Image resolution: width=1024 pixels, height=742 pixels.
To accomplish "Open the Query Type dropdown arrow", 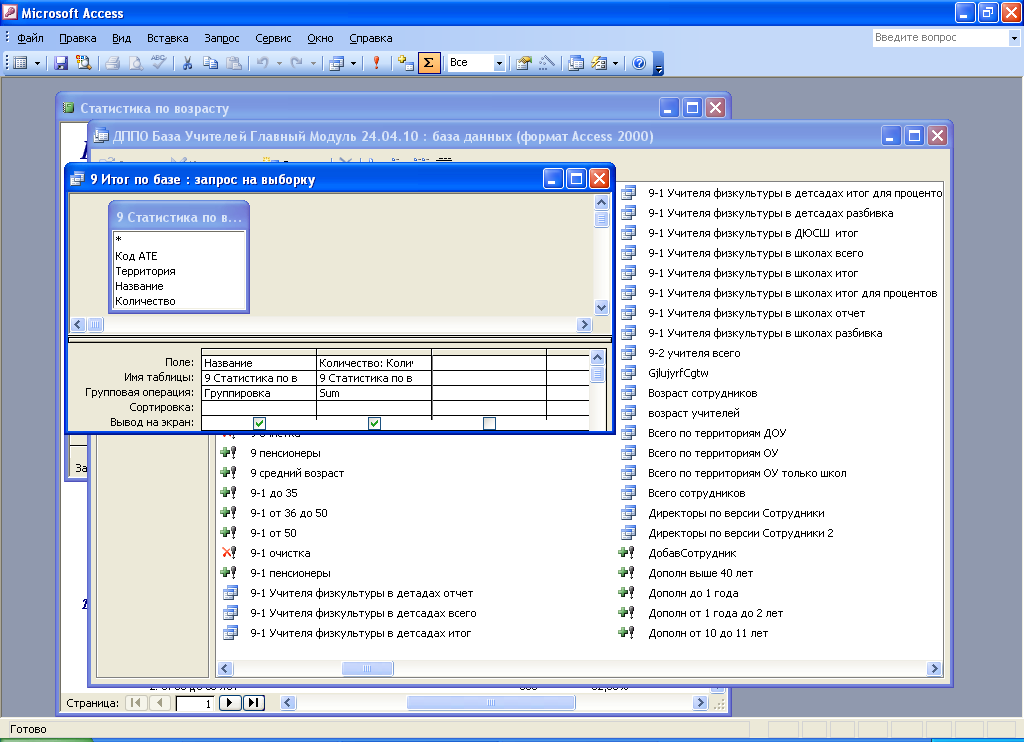I will point(353,63).
